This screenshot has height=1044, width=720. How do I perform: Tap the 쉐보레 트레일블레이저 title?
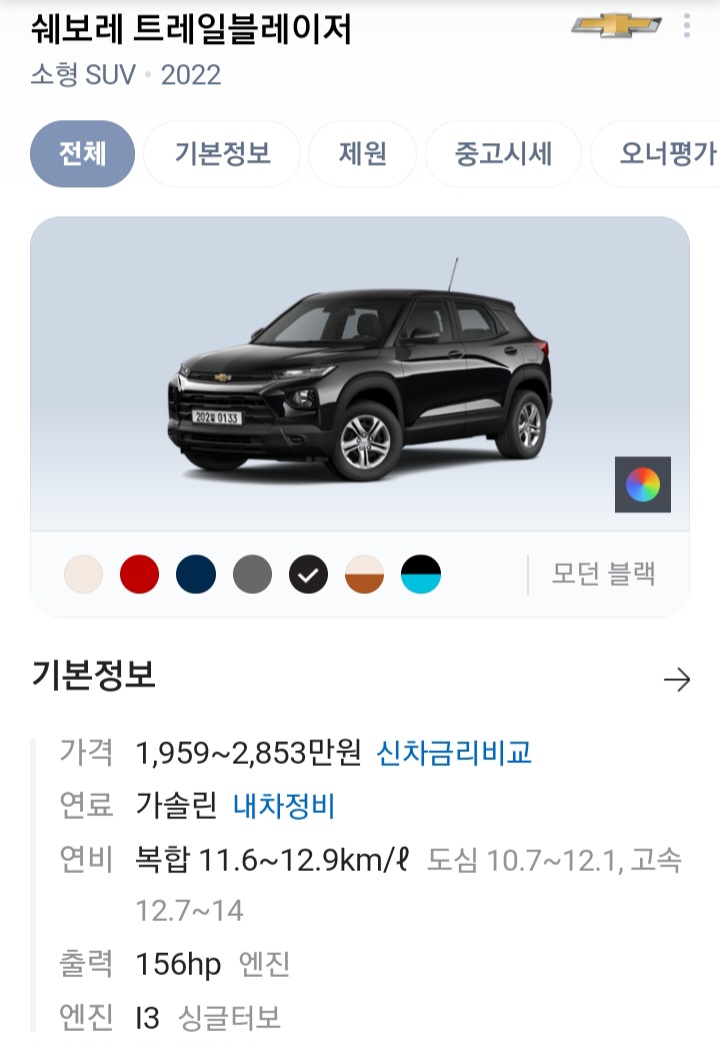191,29
